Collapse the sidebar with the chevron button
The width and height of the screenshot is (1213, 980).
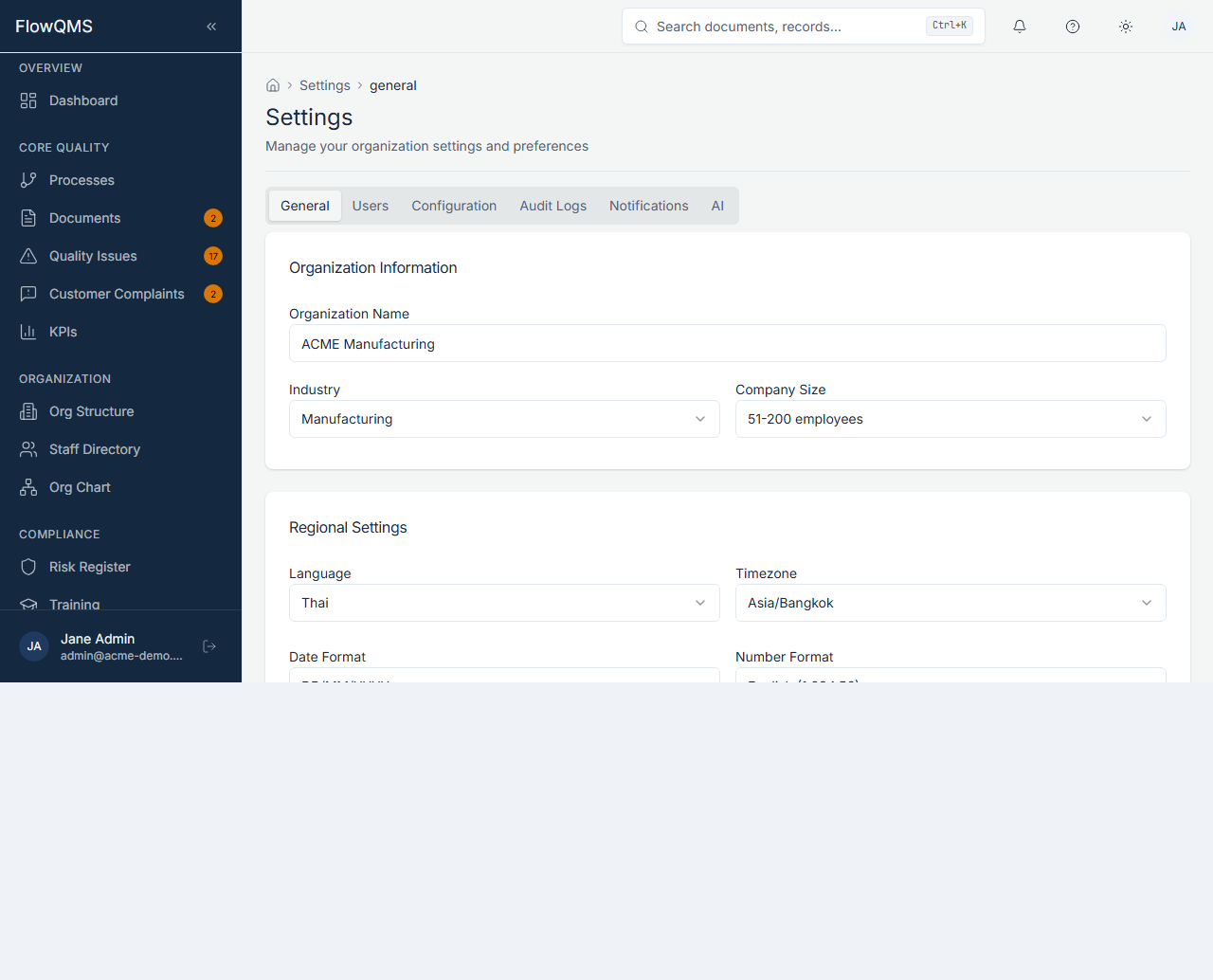pos(210,26)
